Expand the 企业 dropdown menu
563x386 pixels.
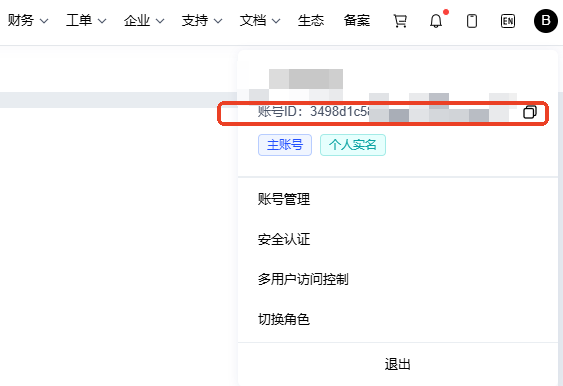pyautogui.click(x=144, y=20)
